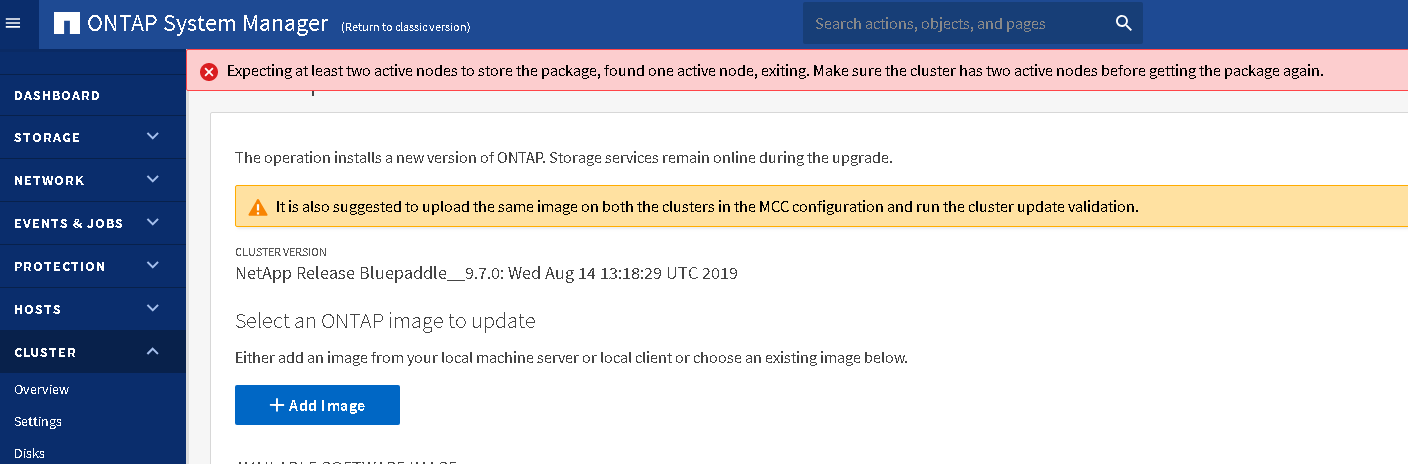The width and height of the screenshot is (1408, 464).
Task: Click the yellow warning triangle icon
Action: point(258,208)
